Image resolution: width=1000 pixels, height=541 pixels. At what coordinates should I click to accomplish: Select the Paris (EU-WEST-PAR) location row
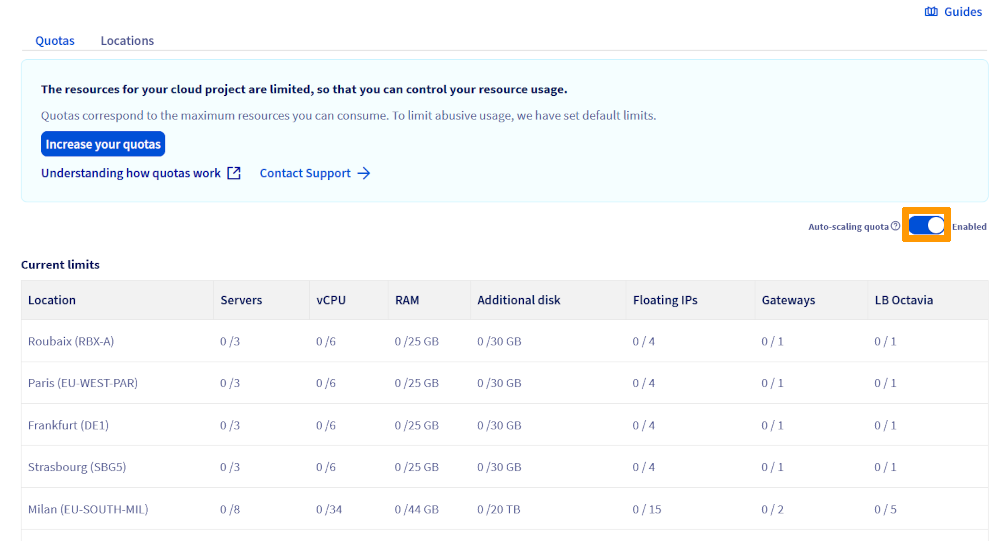[83, 383]
